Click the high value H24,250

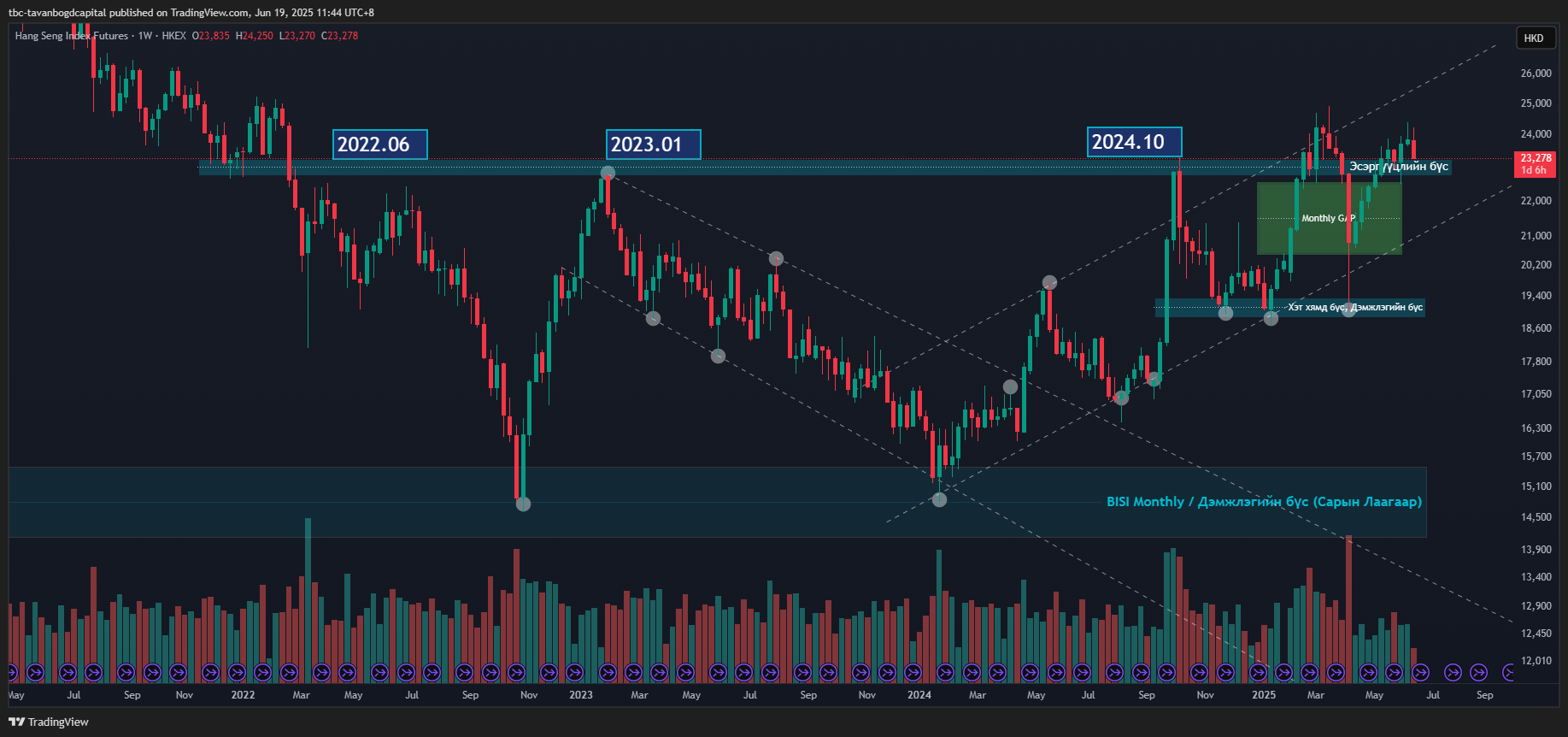click(255, 36)
